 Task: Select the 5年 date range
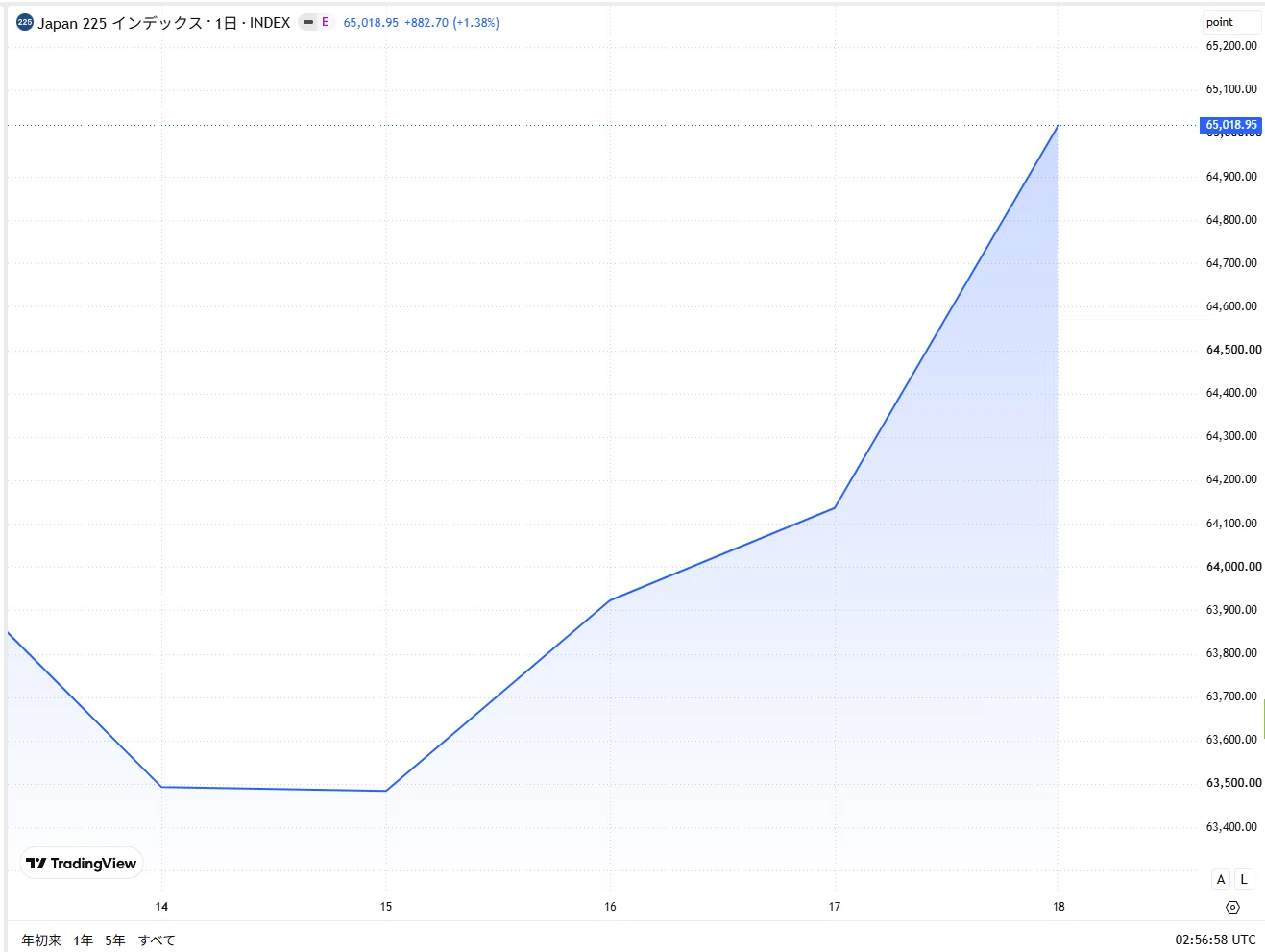(x=115, y=940)
